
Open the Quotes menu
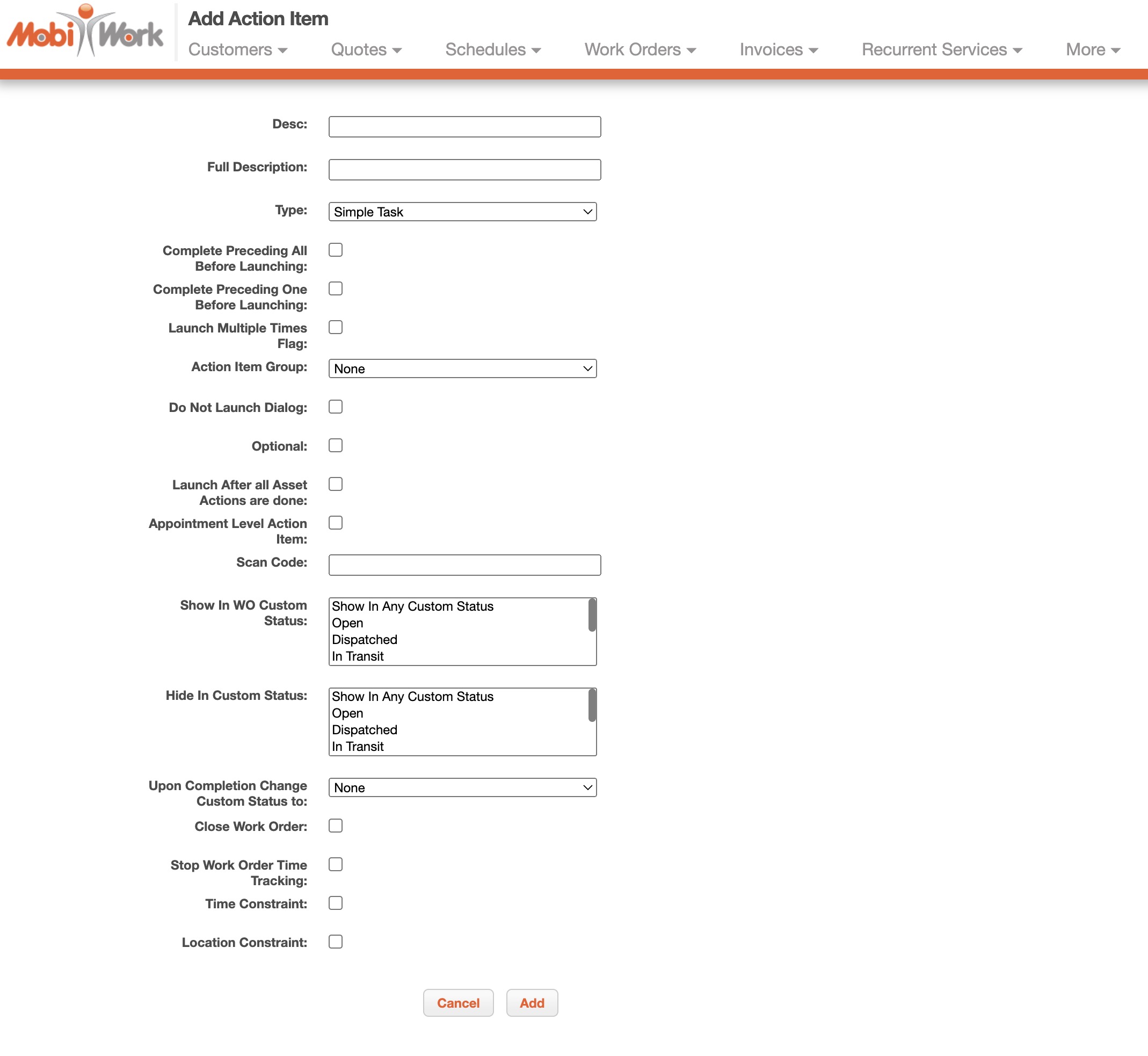366,50
